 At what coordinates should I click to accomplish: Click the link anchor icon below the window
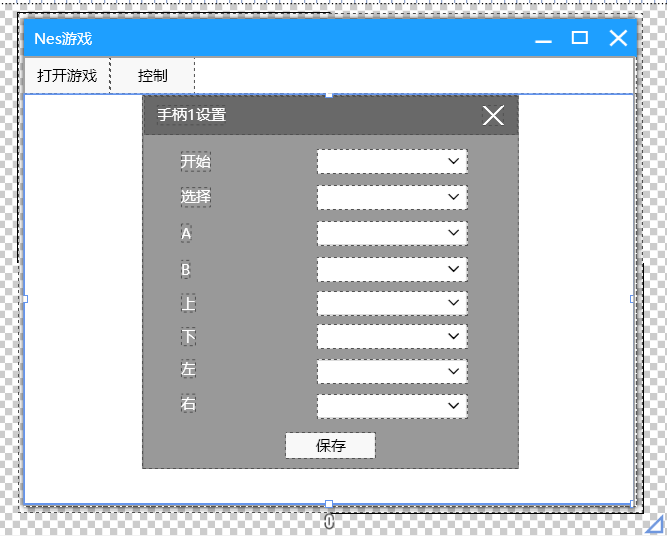(329, 521)
